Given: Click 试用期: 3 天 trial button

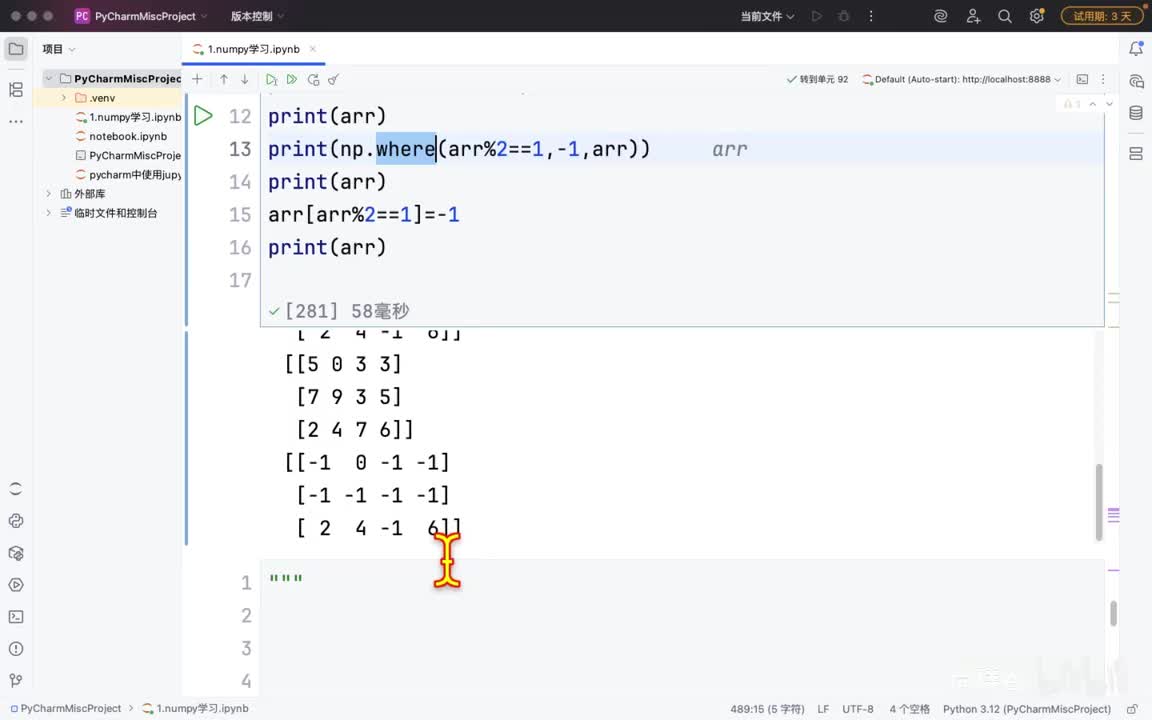Looking at the screenshot, I should pyautogui.click(x=1103, y=16).
